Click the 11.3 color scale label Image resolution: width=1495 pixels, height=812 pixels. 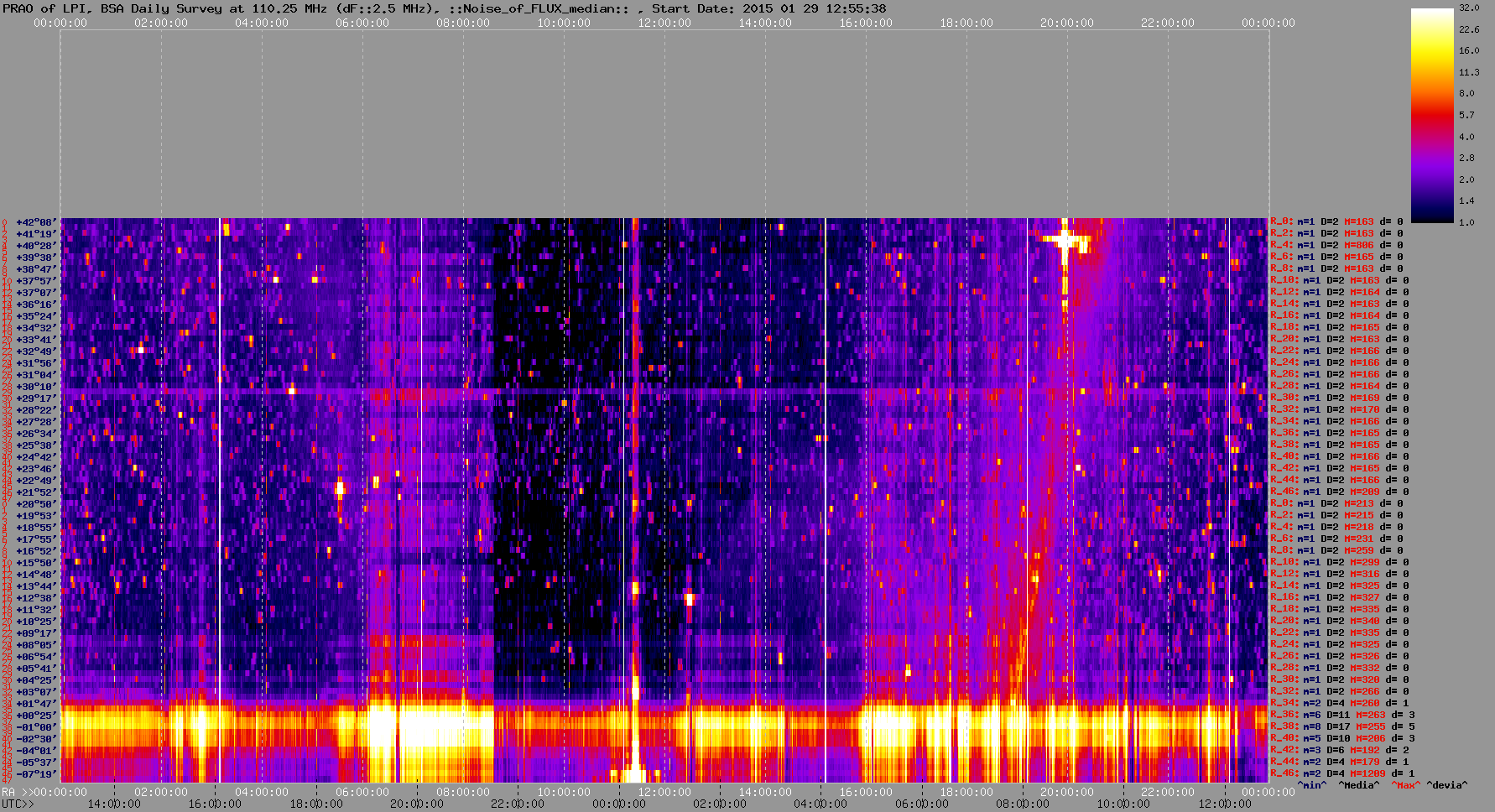coord(1469,72)
